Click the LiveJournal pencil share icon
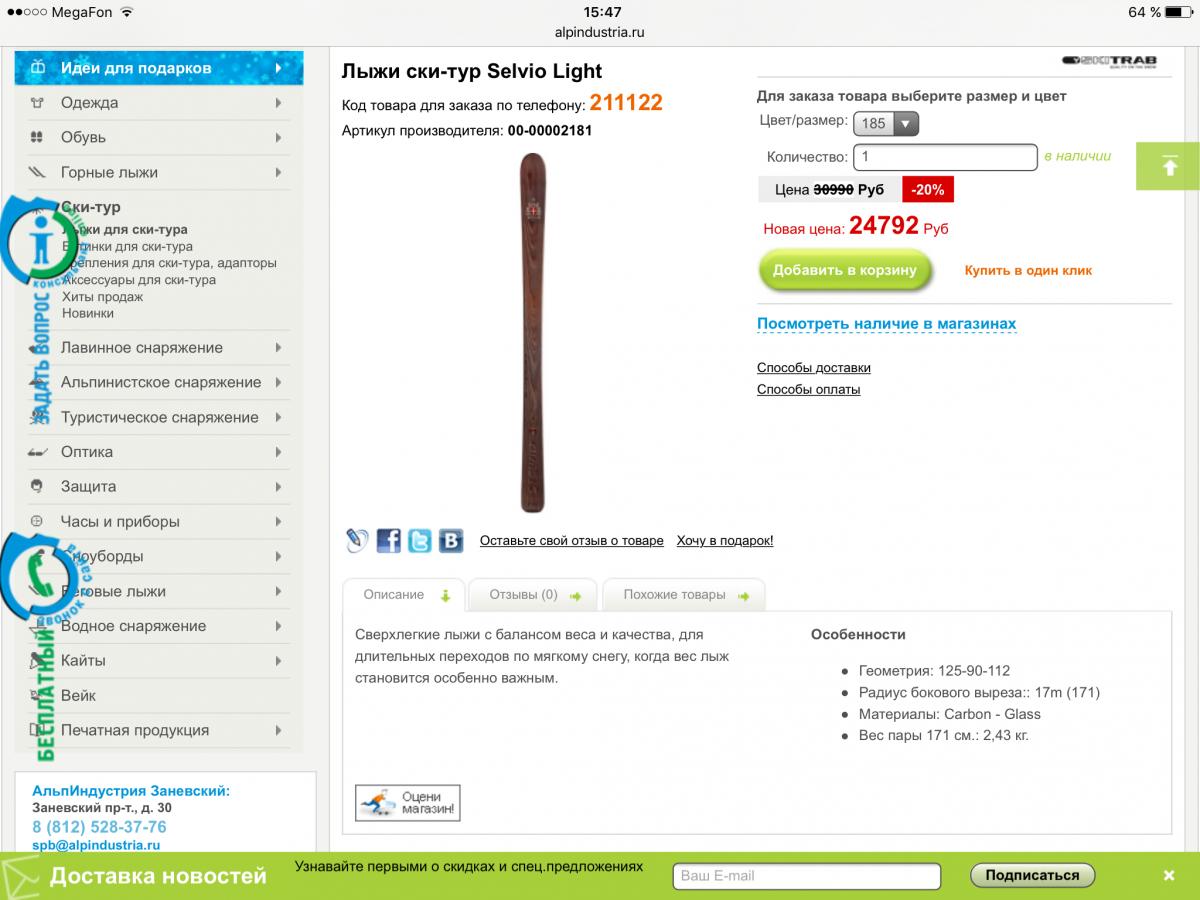 pos(357,541)
